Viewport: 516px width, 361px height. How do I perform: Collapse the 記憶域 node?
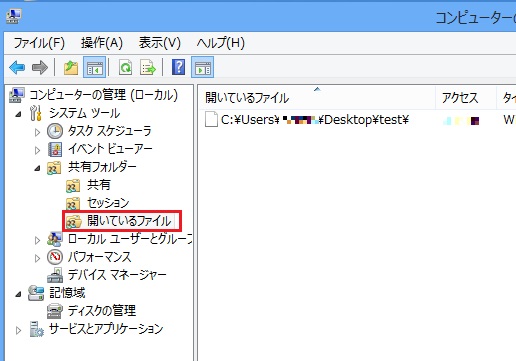pyautogui.click(x=18, y=294)
